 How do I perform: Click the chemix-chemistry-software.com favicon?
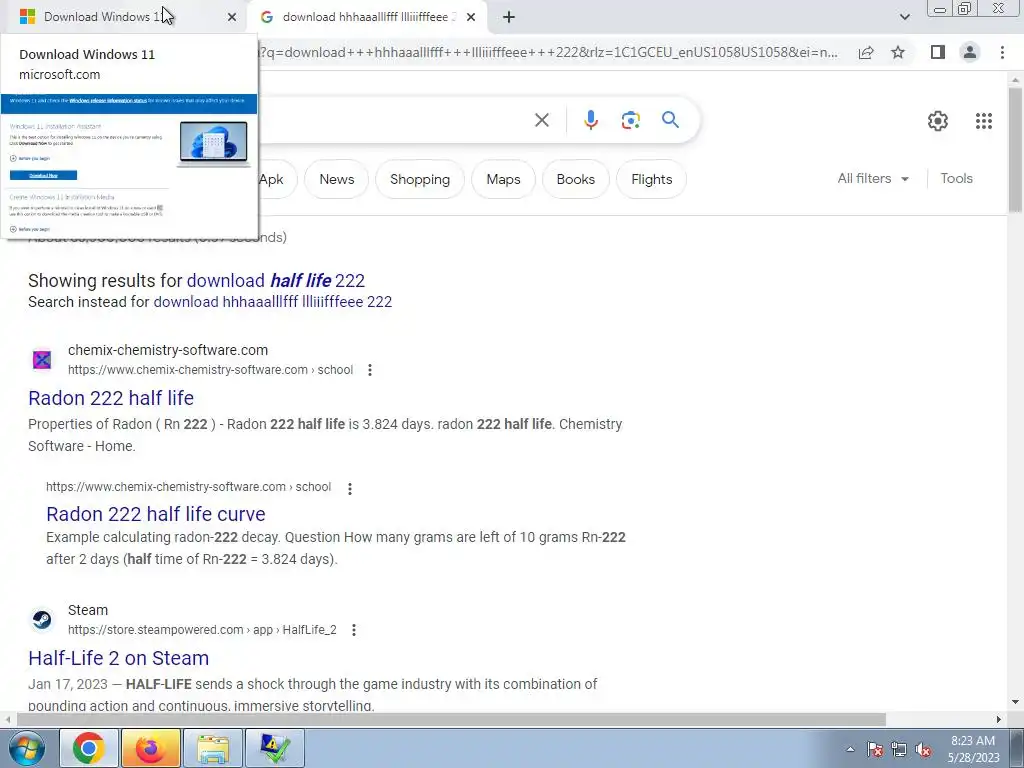tap(42, 360)
